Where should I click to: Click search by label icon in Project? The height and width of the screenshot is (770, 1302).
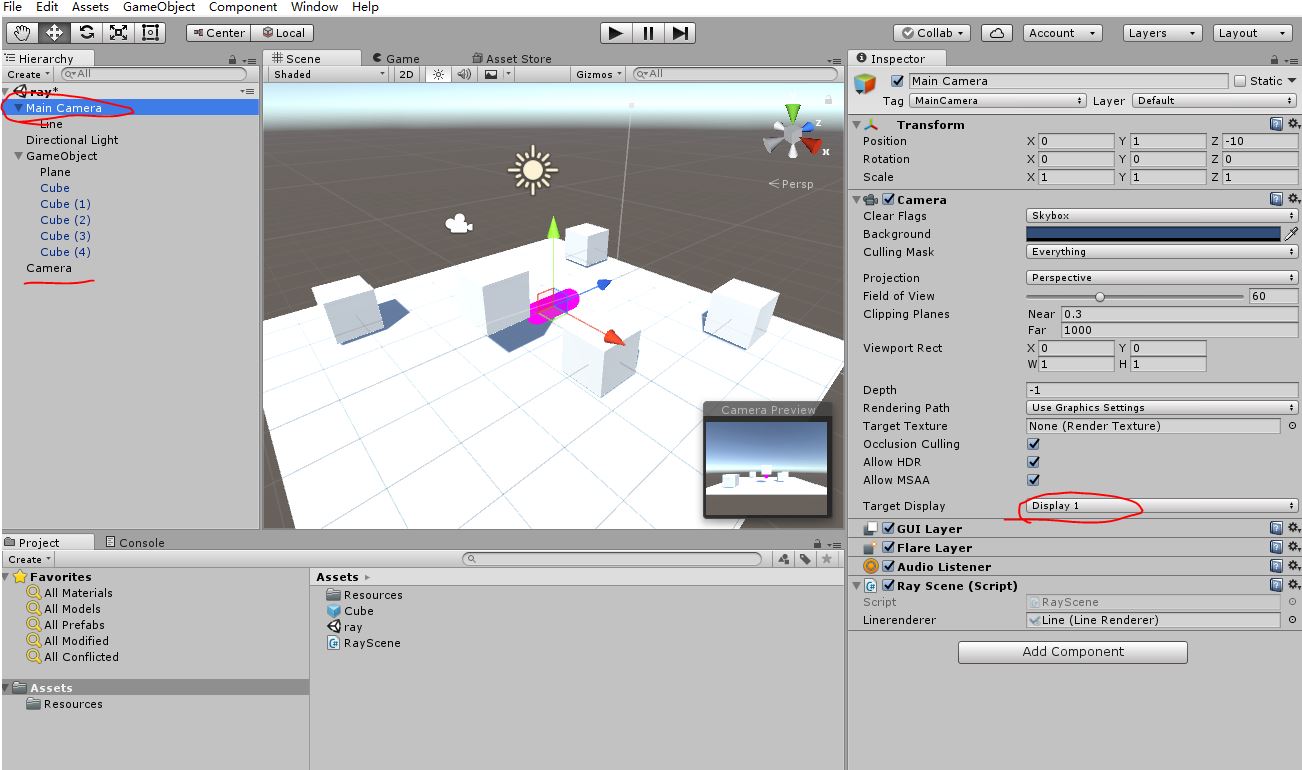pos(805,559)
